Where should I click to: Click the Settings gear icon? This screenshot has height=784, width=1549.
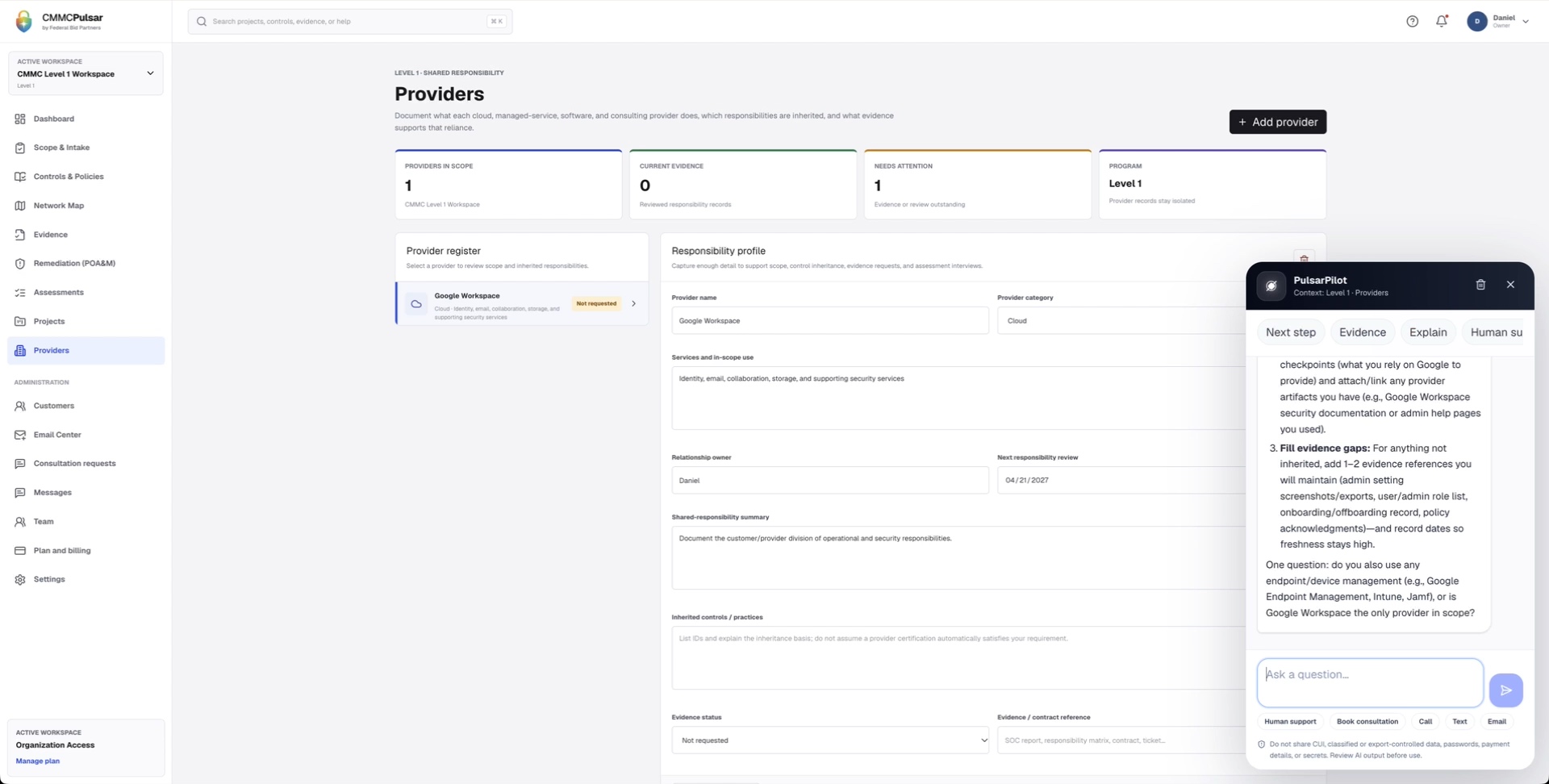point(20,579)
